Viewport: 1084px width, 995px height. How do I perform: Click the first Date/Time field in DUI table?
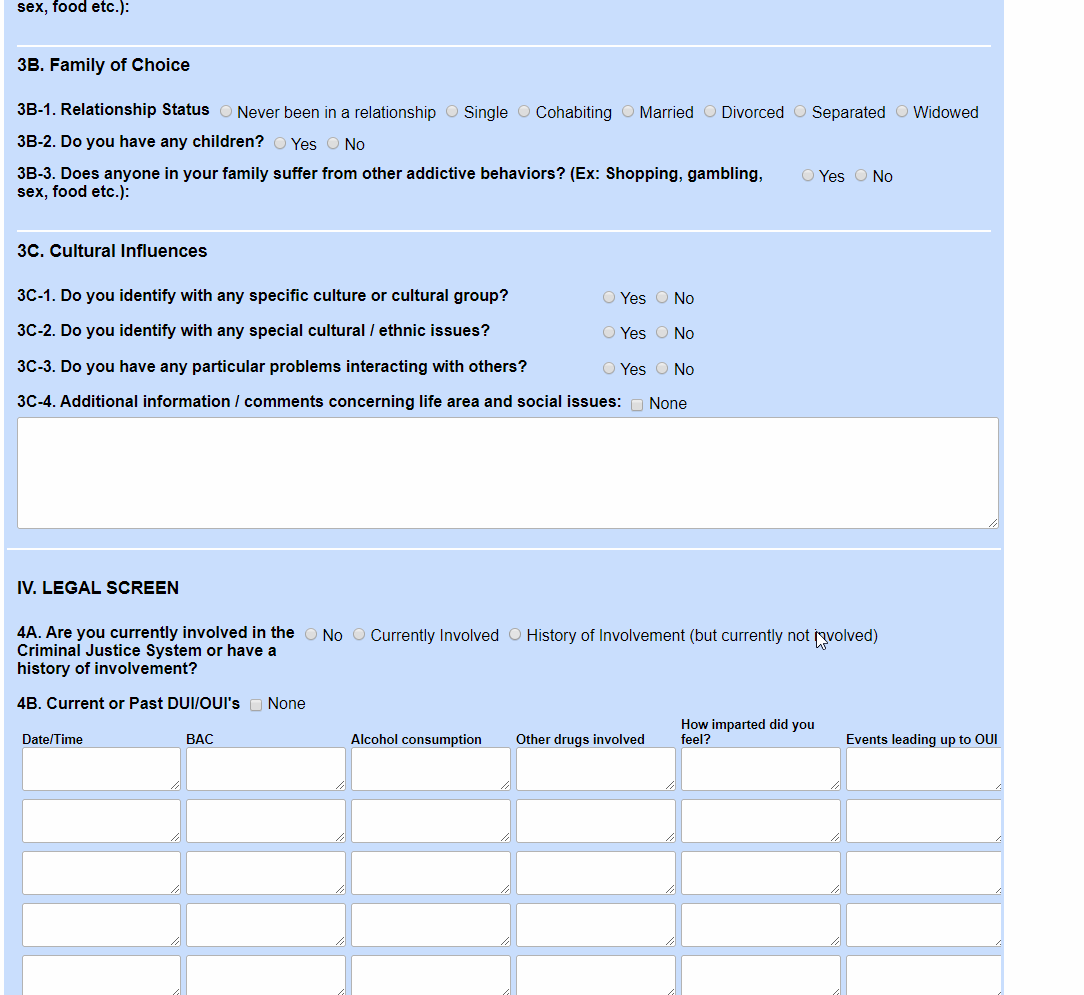tap(101, 768)
